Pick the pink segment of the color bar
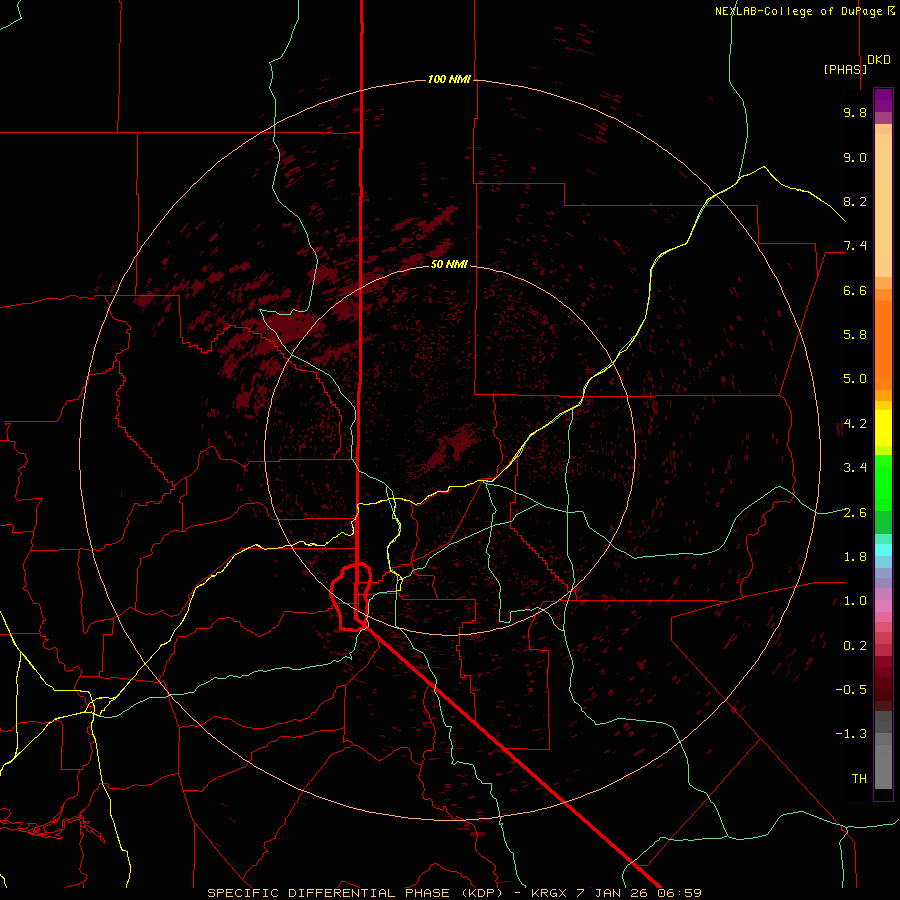This screenshot has height=900, width=900. point(883,606)
